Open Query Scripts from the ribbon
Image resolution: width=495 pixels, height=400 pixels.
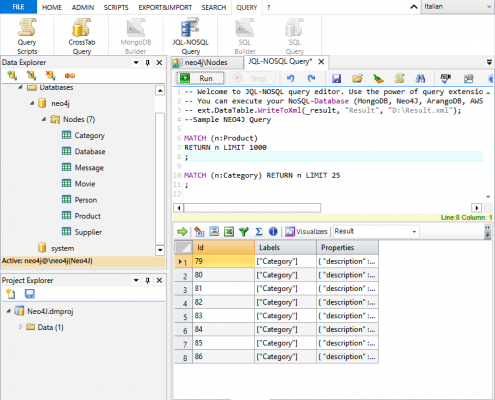coord(27,36)
